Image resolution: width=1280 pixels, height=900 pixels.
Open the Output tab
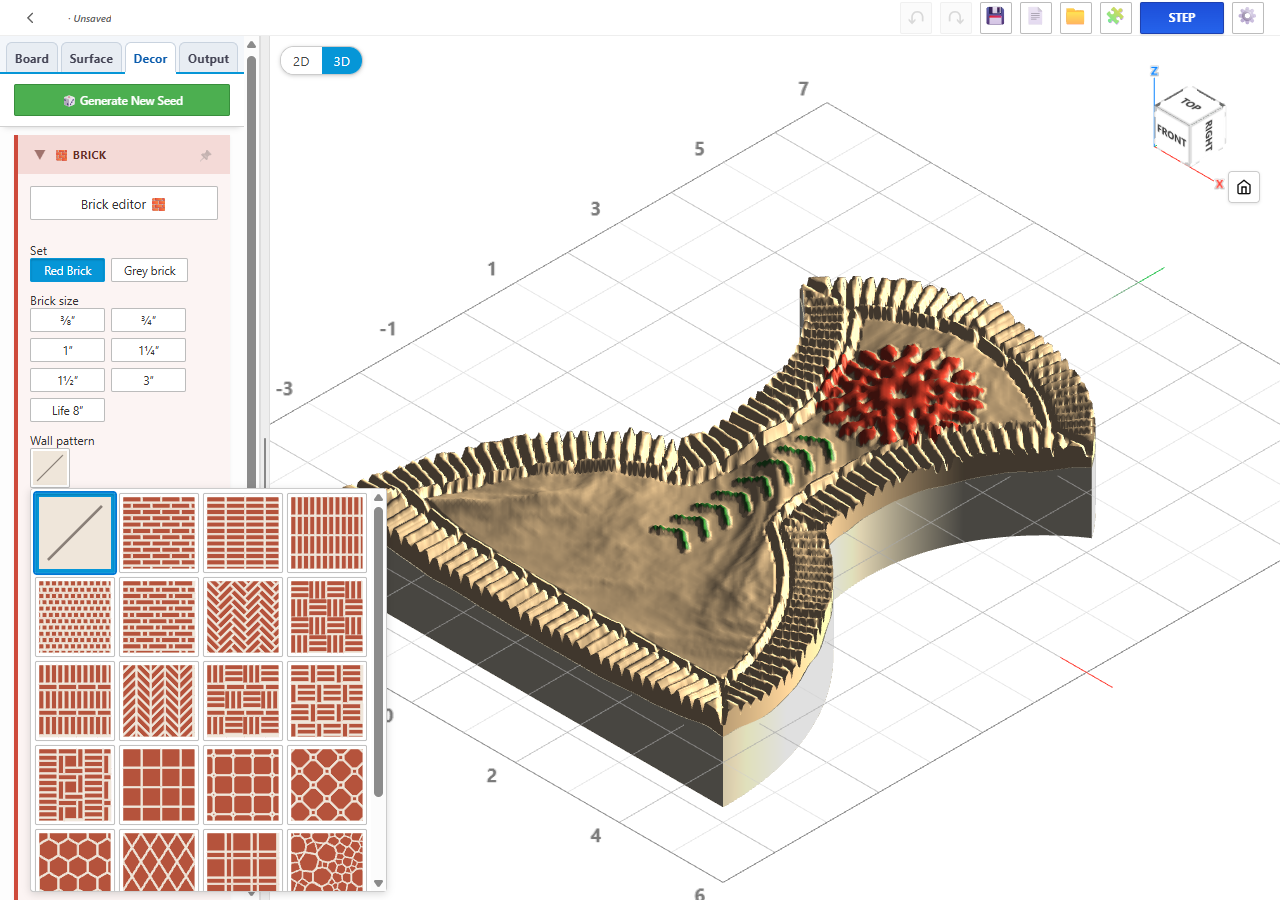209,59
